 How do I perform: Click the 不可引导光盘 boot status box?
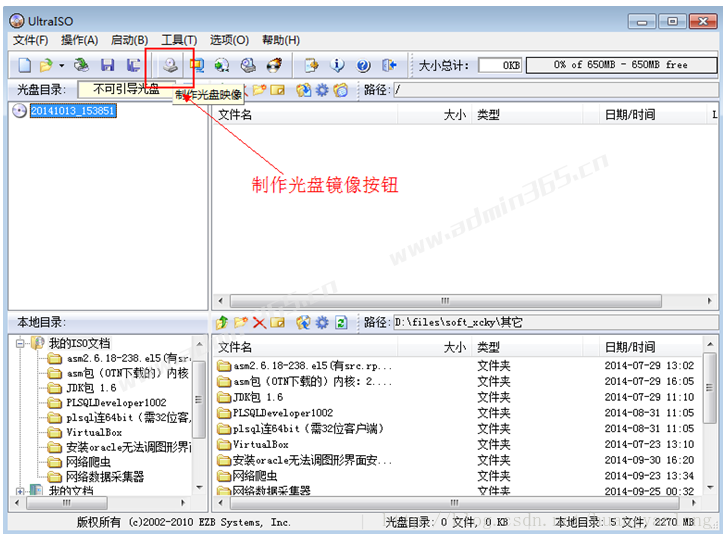tap(127, 89)
